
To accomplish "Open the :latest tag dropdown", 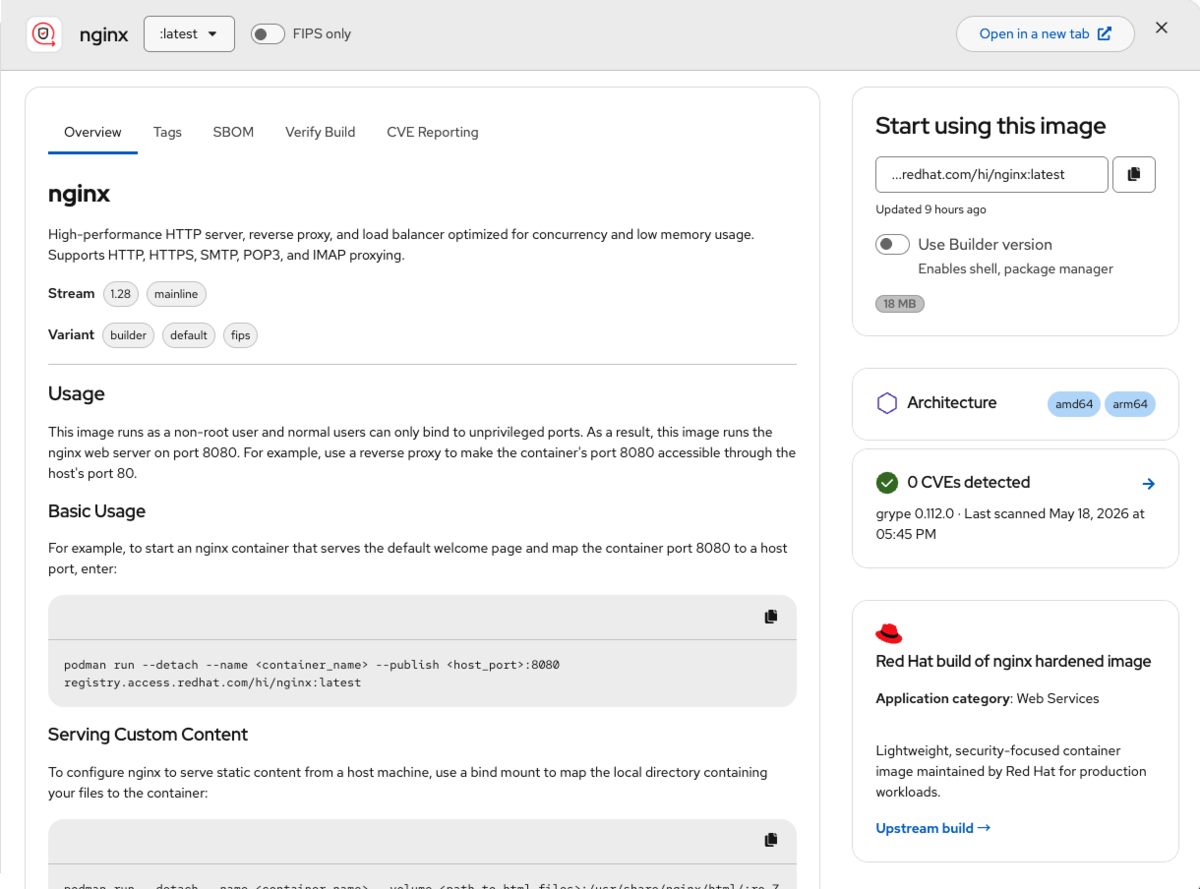I will coord(189,34).
